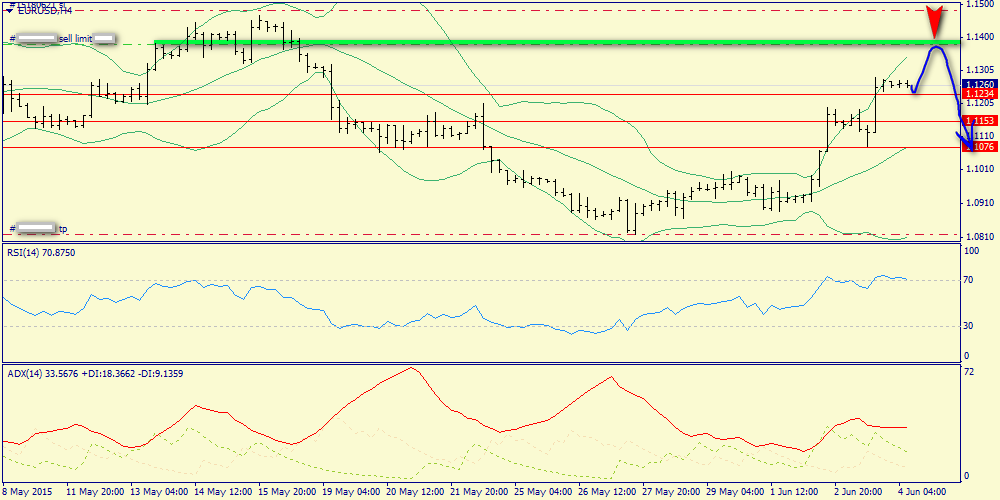Select the tp order level label
Image resolution: width=1000 pixels, height=500 pixels.
click(63, 228)
